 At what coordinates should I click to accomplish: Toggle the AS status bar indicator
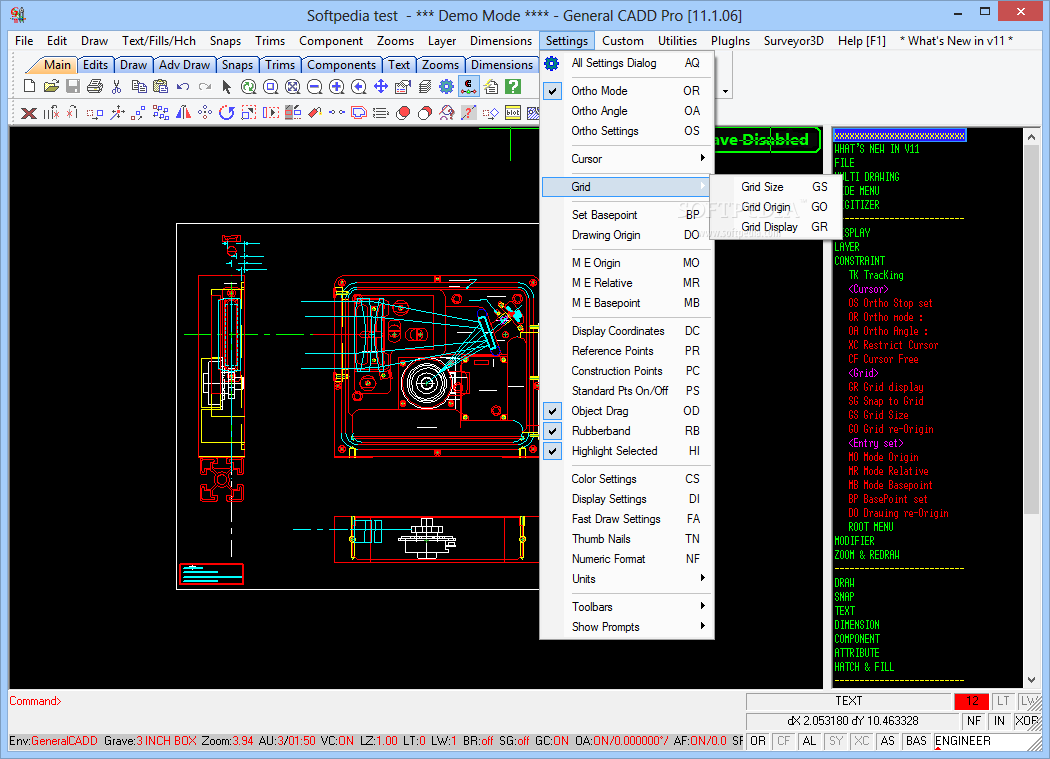point(888,741)
